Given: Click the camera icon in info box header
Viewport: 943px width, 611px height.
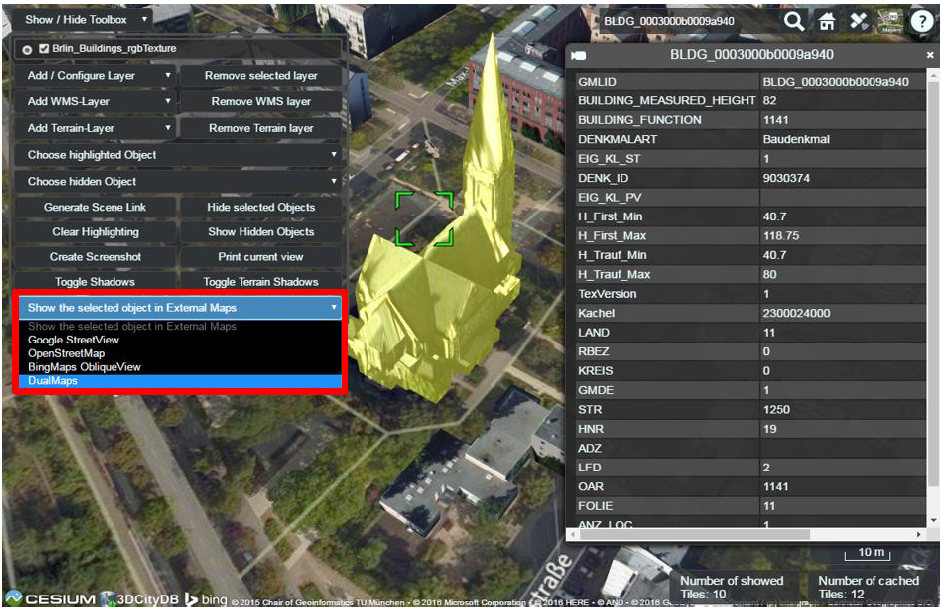Looking at the screenshot, I should (579, 55).
